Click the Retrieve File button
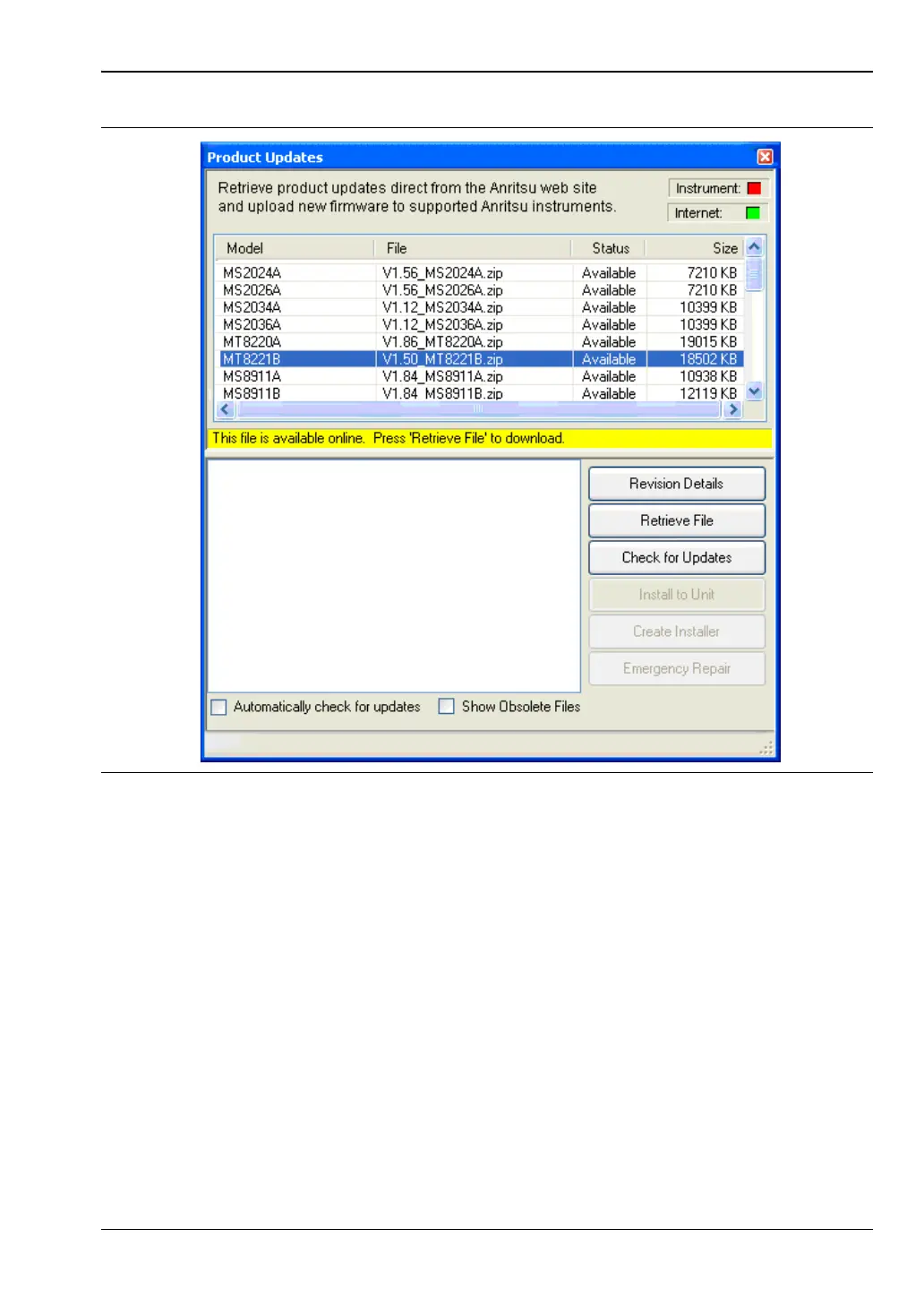Screen dimensions: 924x1306 pos(677,520)
